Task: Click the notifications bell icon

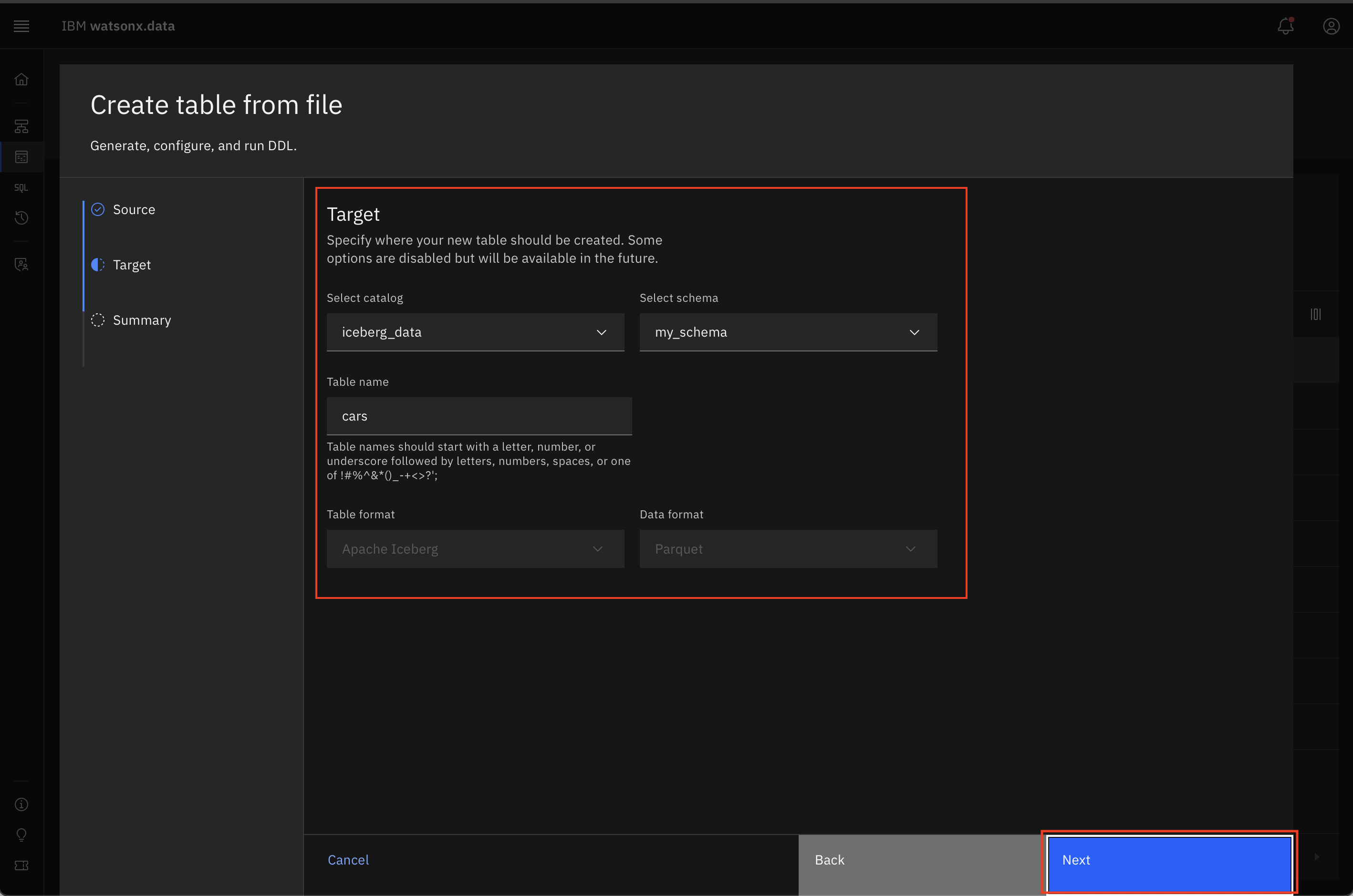Action: click(1285, 26)
